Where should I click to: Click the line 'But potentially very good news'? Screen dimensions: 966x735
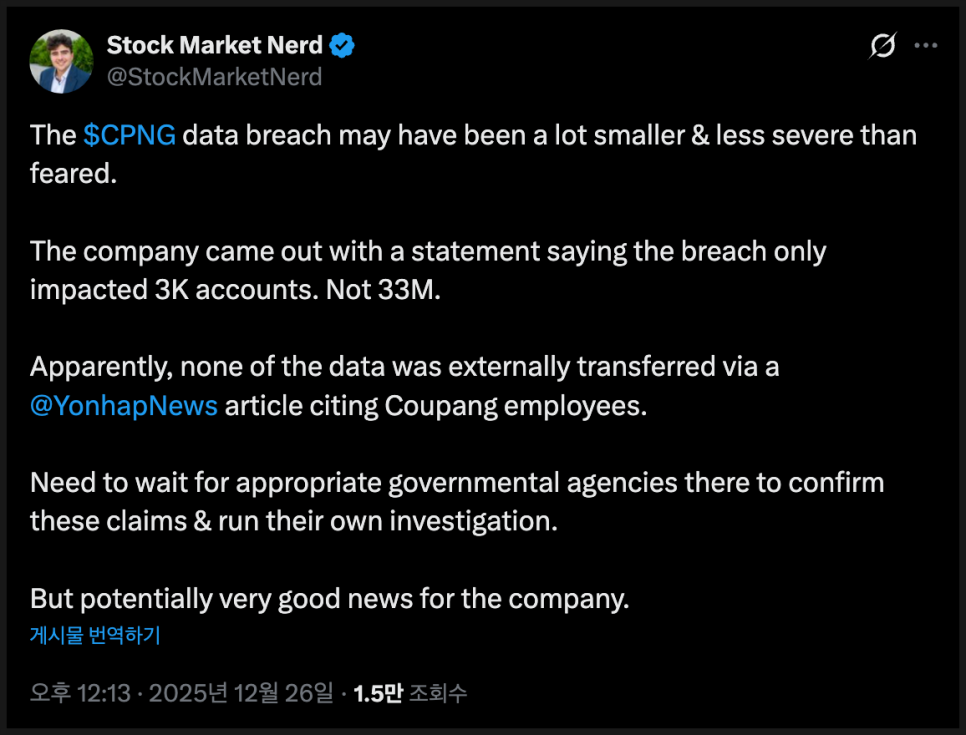[x=329, y=598]
